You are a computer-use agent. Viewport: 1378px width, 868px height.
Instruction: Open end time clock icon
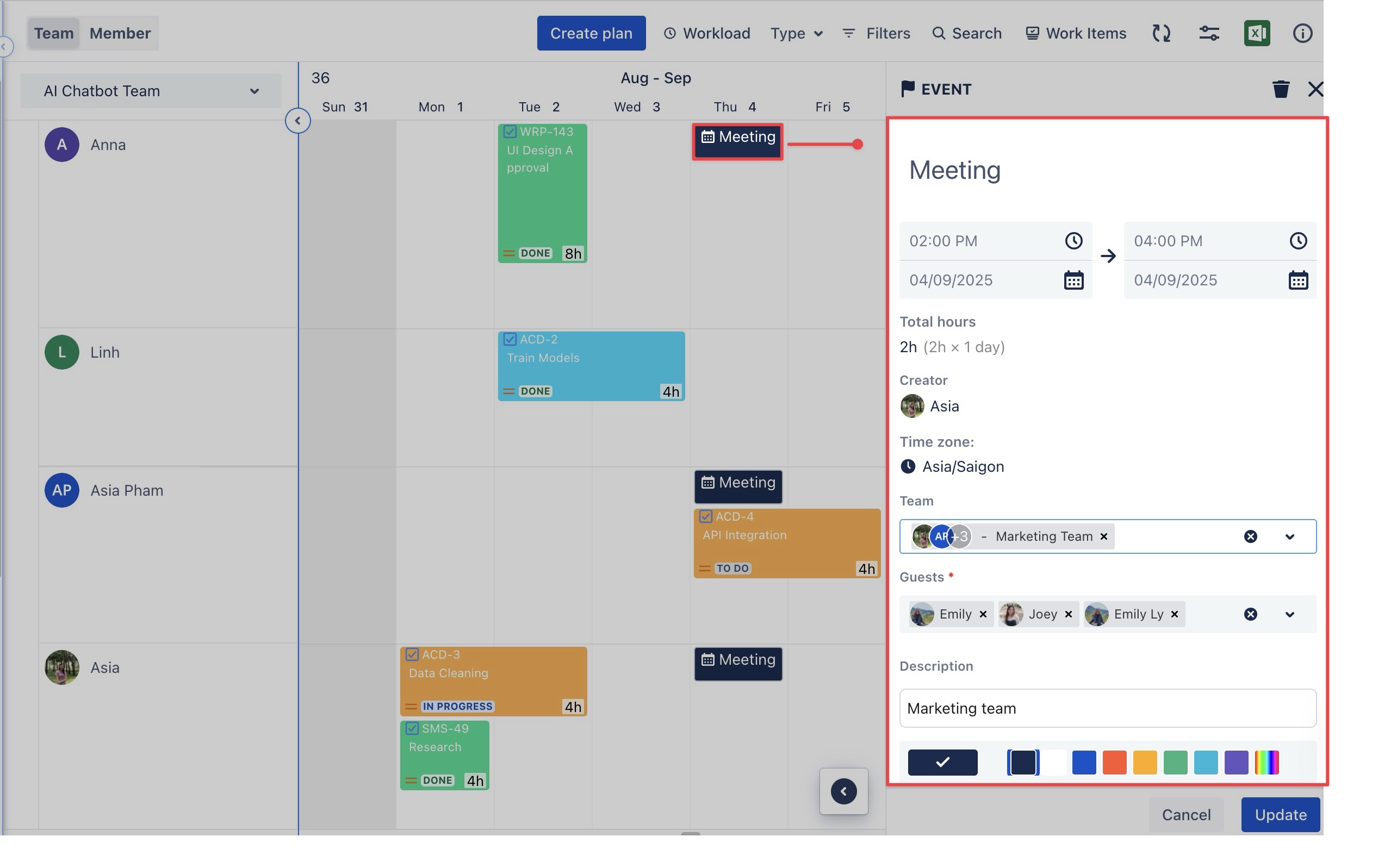[x=1298, y=241]
